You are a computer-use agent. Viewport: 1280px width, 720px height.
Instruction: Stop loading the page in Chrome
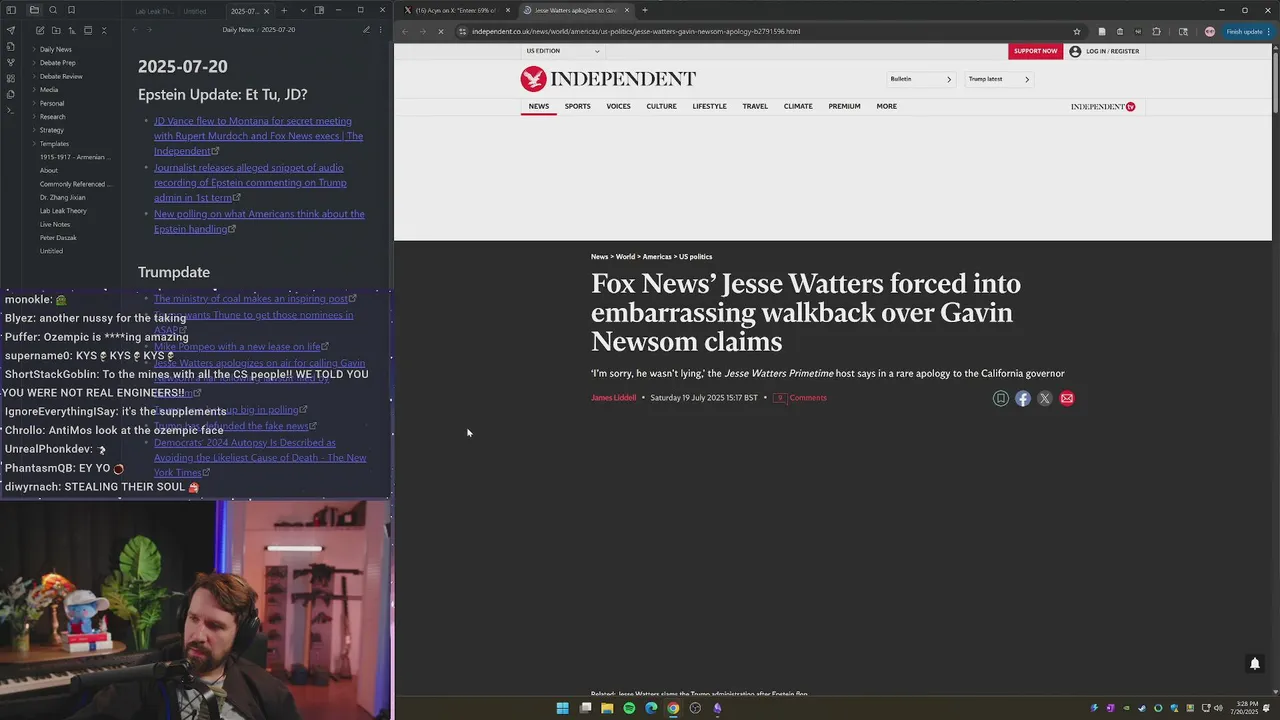tap(441, 31)
